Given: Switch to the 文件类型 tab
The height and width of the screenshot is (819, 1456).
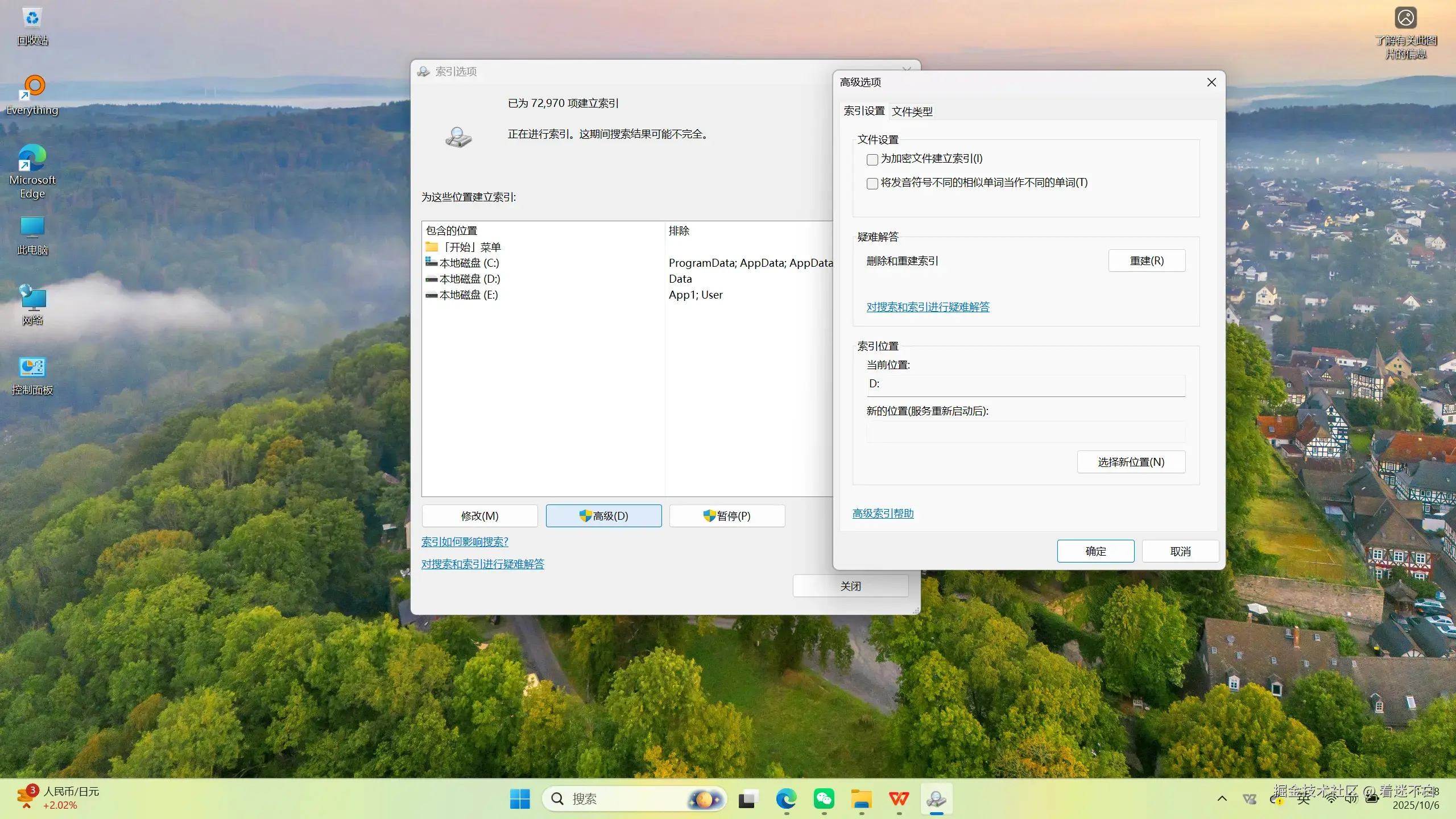Looking at the screenshot, I should [x=912, y=111].
